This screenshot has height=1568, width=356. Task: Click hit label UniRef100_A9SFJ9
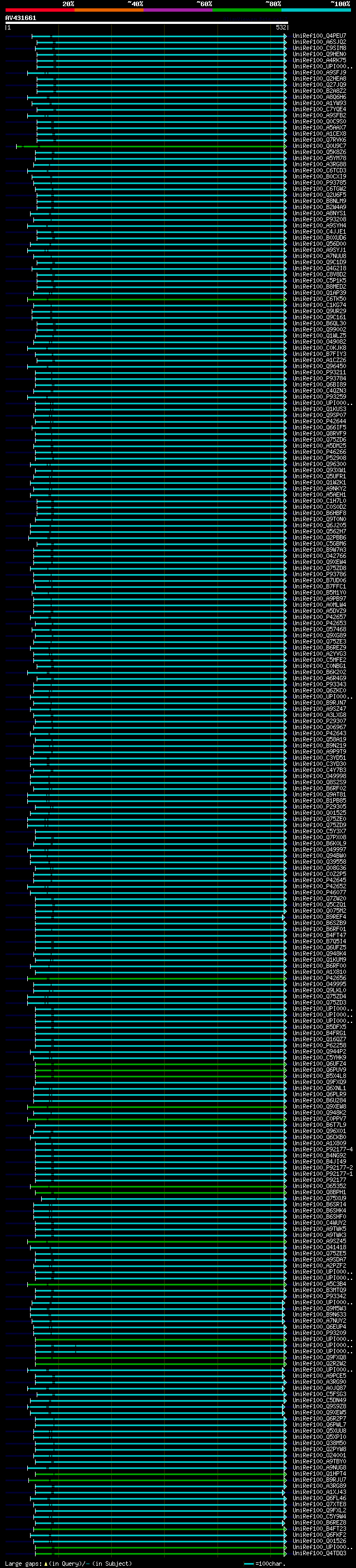319,72
